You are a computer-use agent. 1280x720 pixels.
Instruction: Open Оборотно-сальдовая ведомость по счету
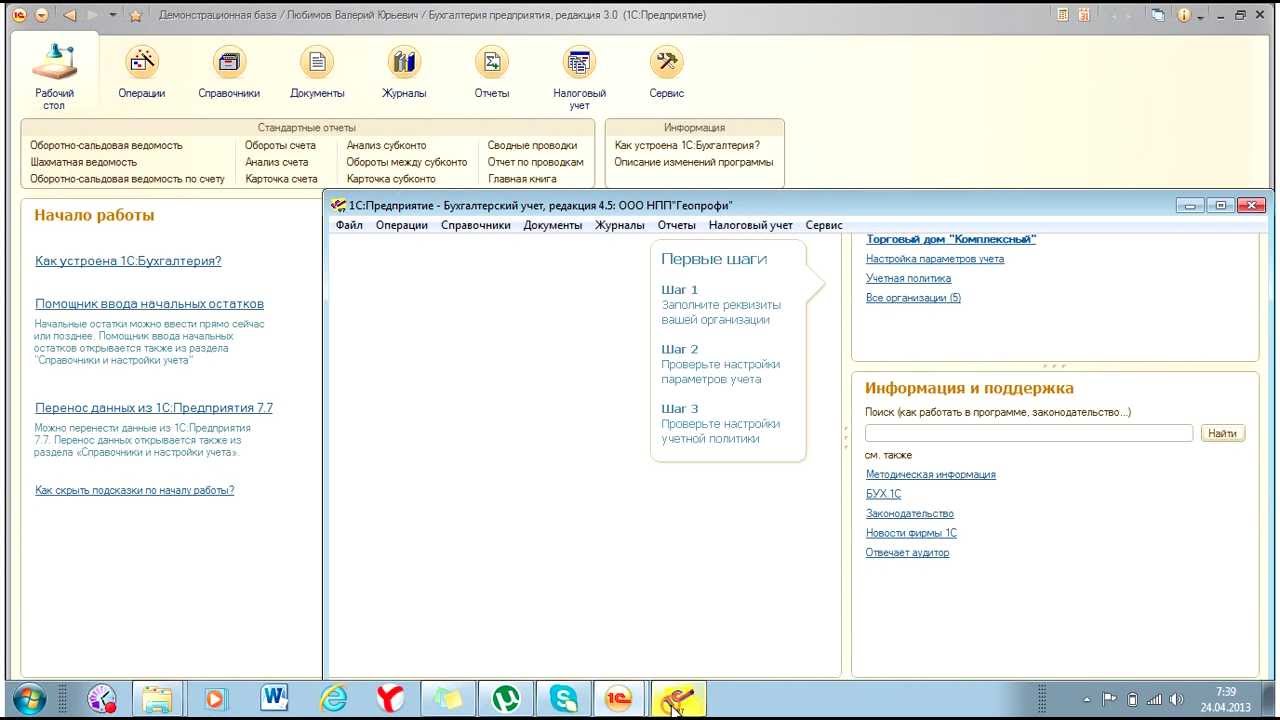(127, 179)
